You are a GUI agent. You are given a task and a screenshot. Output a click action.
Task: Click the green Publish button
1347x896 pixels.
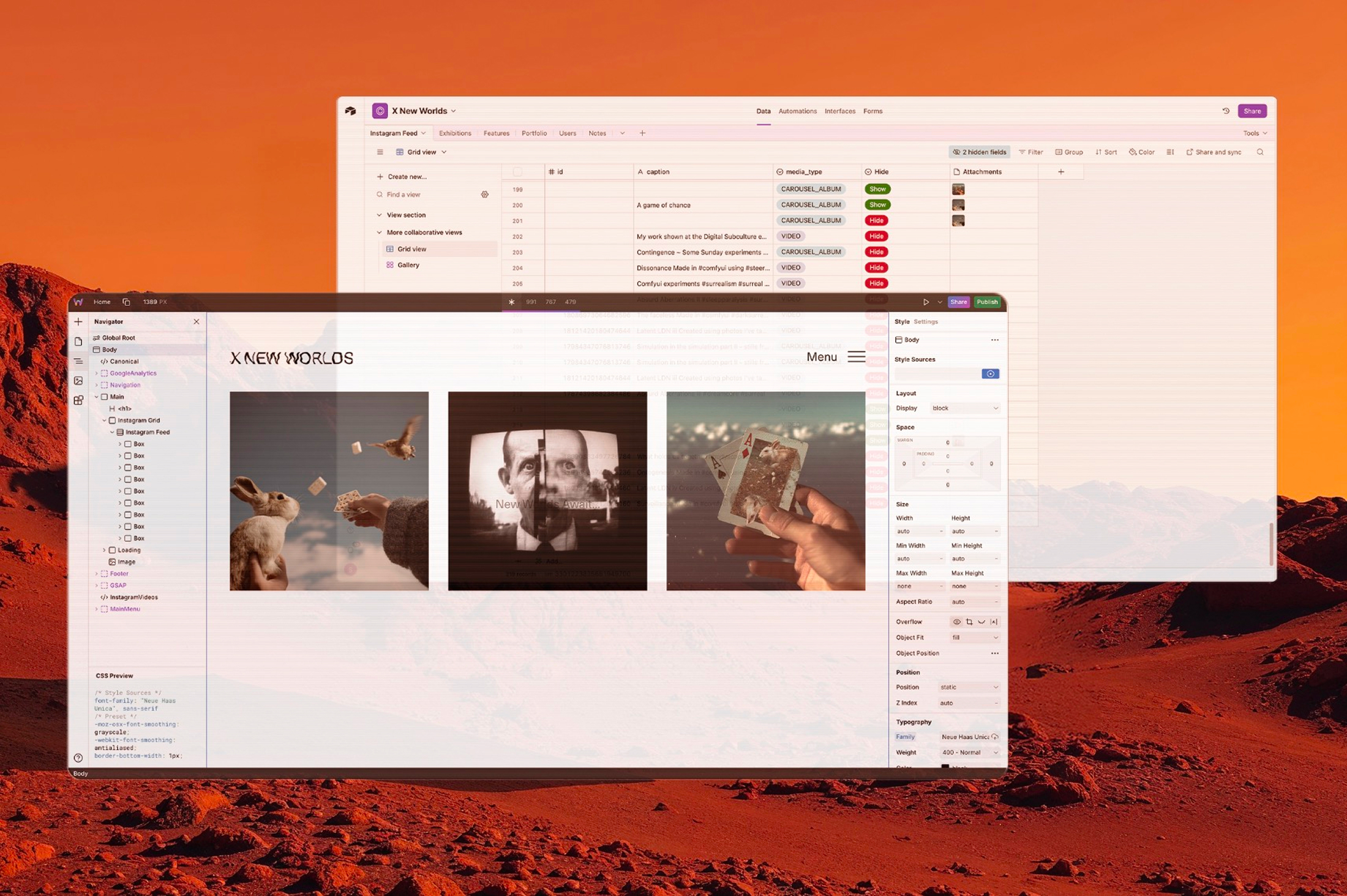coord(987,302)
